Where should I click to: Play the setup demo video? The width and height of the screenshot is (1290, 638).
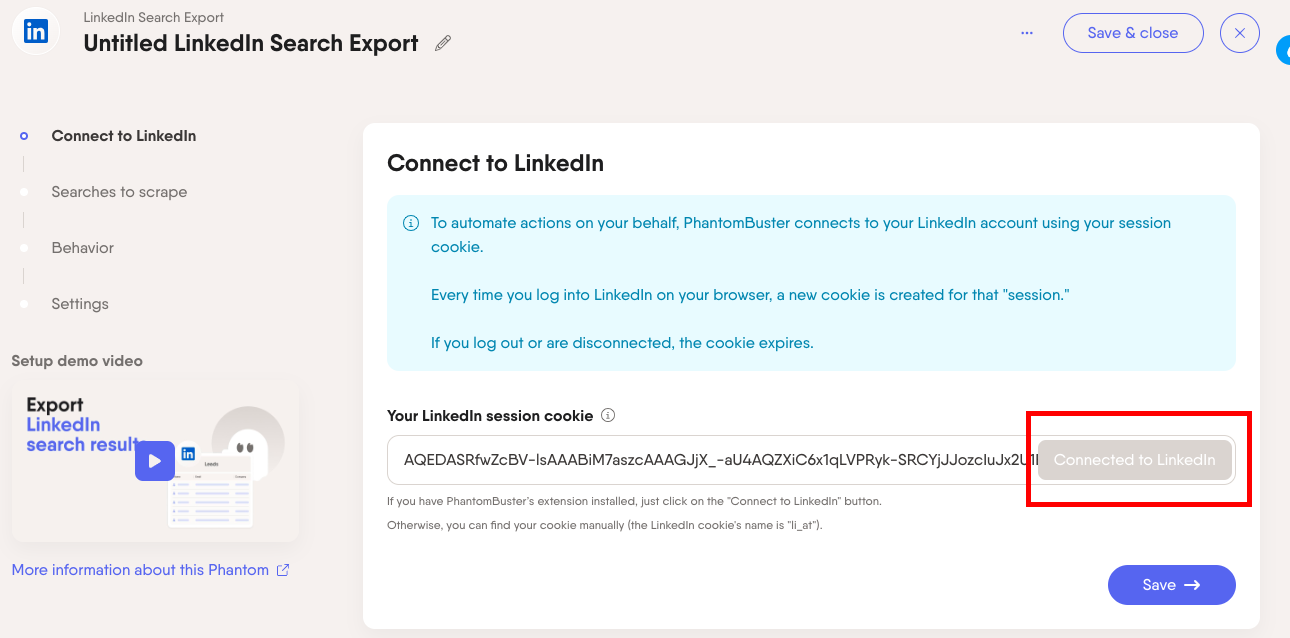point(155,461)
